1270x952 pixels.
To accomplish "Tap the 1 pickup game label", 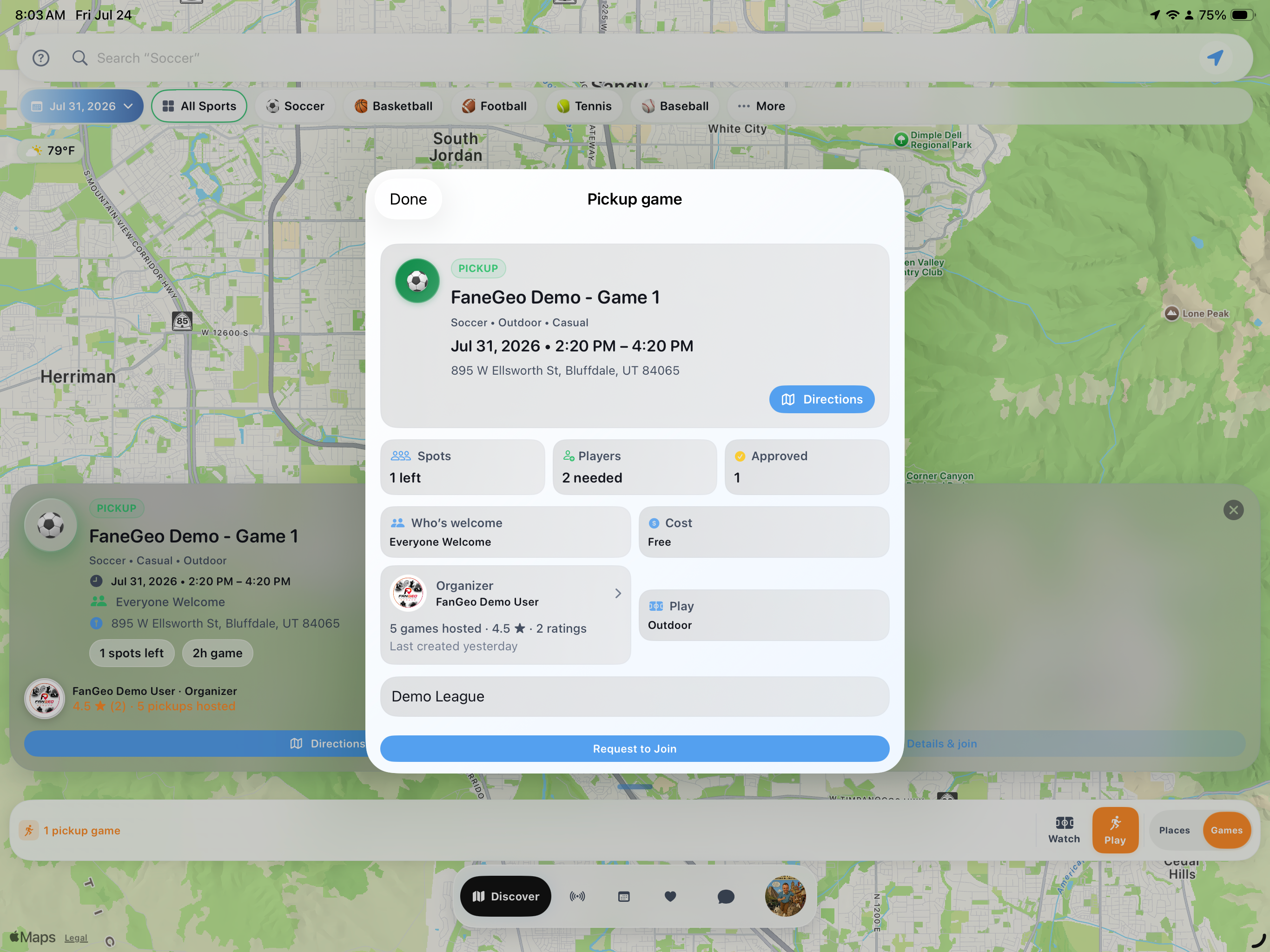I will (82, 830).
